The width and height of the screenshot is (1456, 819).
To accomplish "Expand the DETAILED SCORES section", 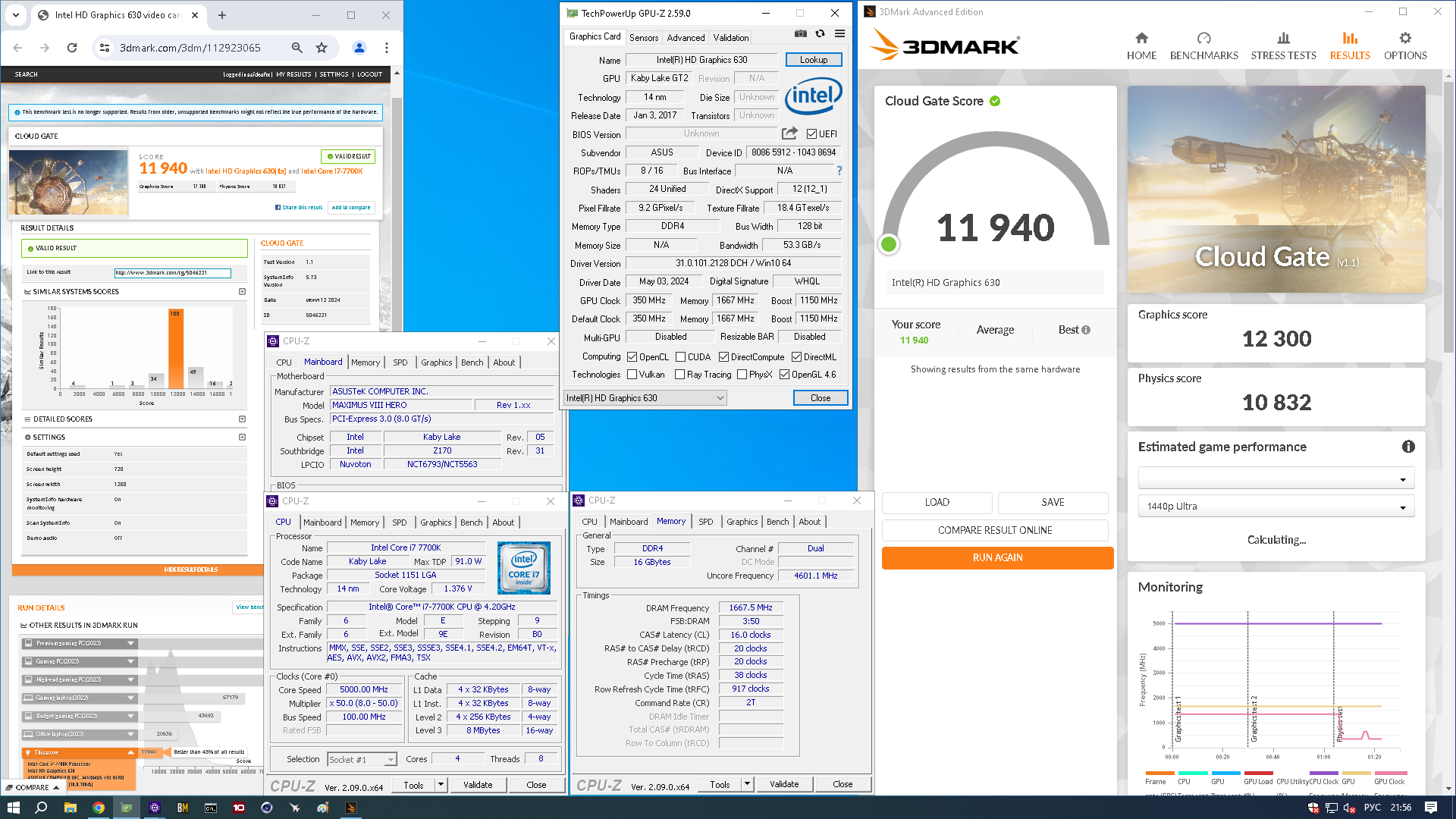I will tap(242, 419).
